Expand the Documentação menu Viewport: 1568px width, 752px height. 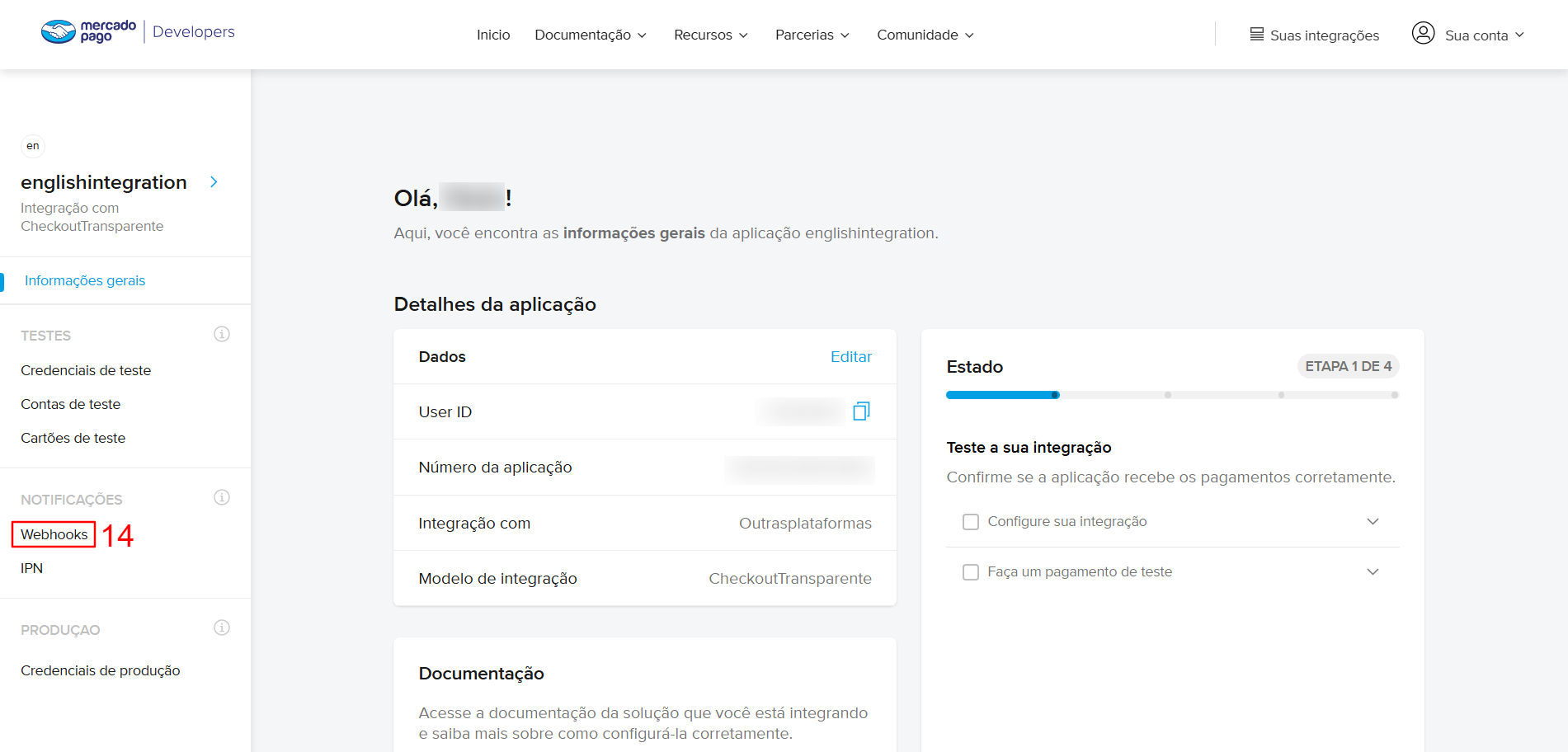coord(591,35)
